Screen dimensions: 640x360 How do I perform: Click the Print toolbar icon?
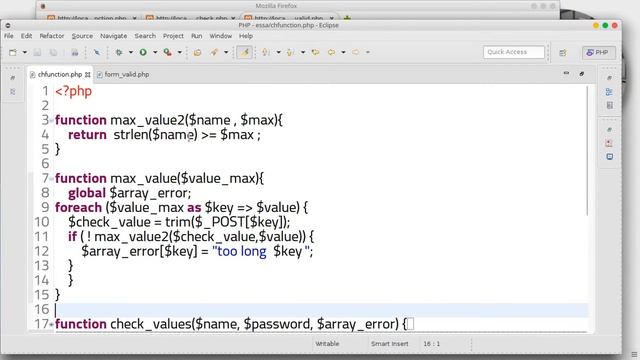click(75, 52)
